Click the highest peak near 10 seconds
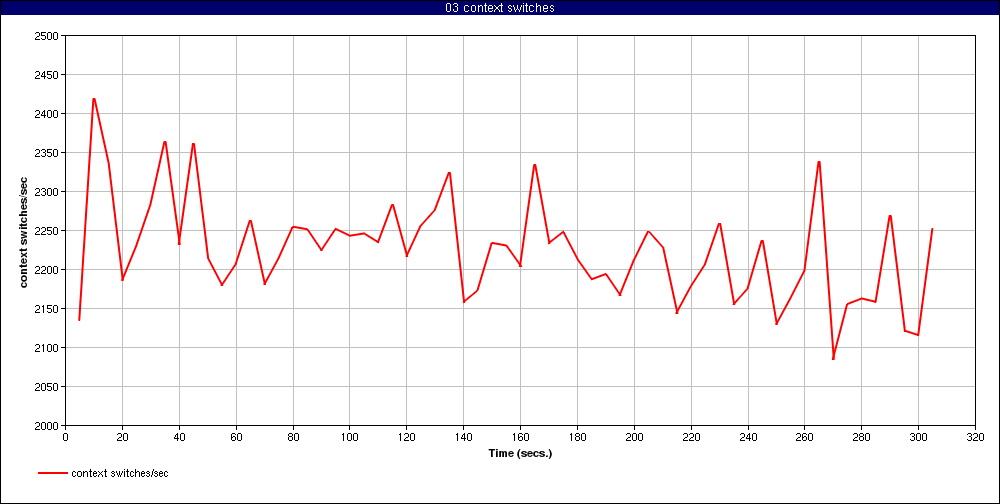Screen dimensions: 1000x504 coord(94,99)
